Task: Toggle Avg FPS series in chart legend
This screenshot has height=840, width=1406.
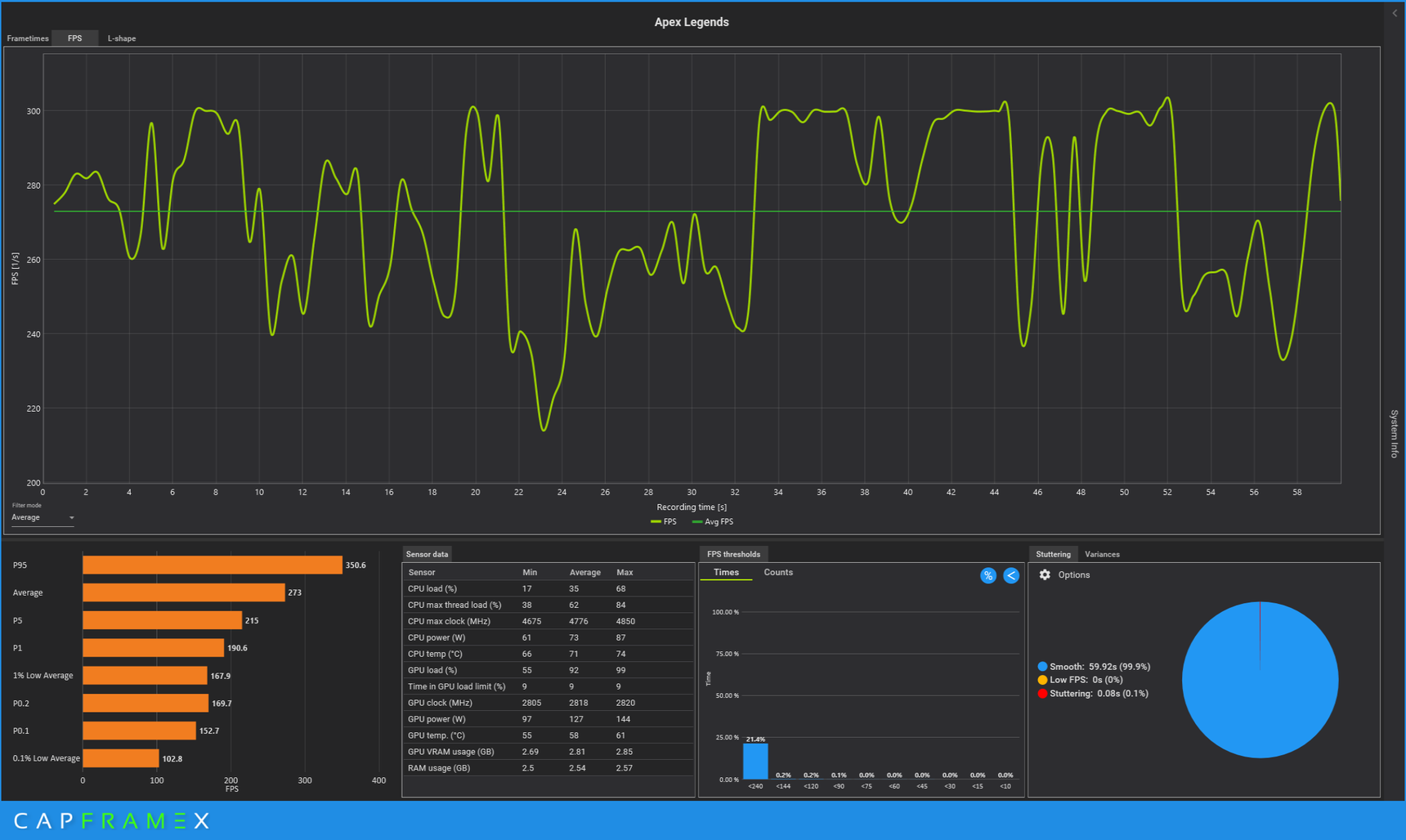Action: click(x=713, y=521)
